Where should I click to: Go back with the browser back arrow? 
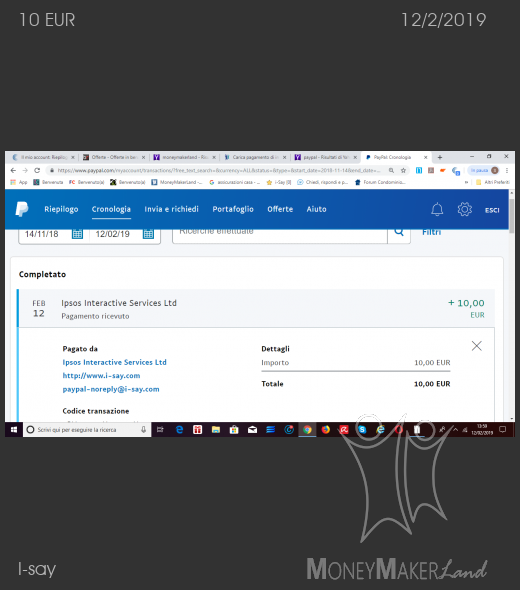pyautogui.click(x=13, y=170)
